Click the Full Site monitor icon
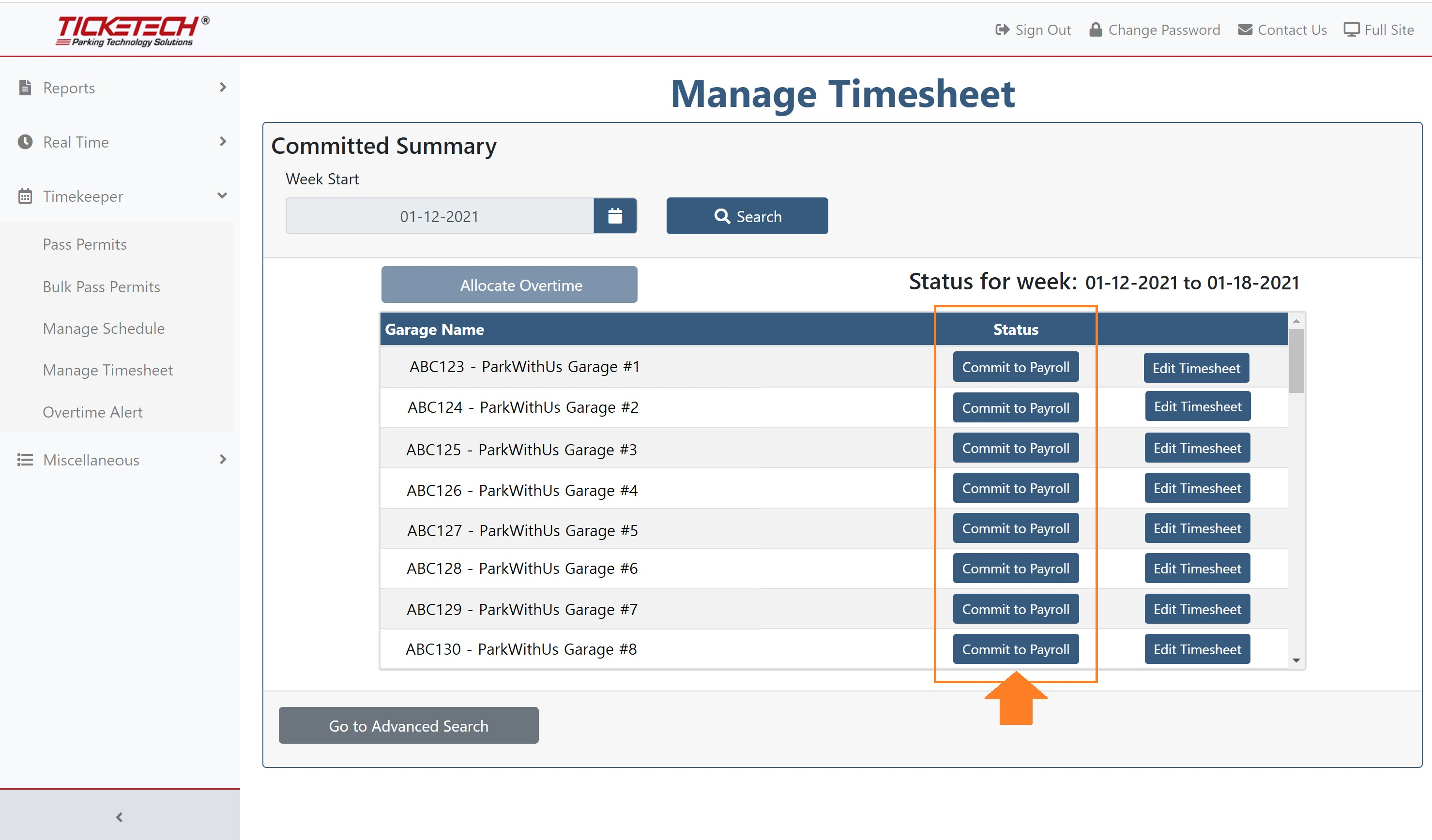This screenshot has width=1432, height=840. [1351, 30]
